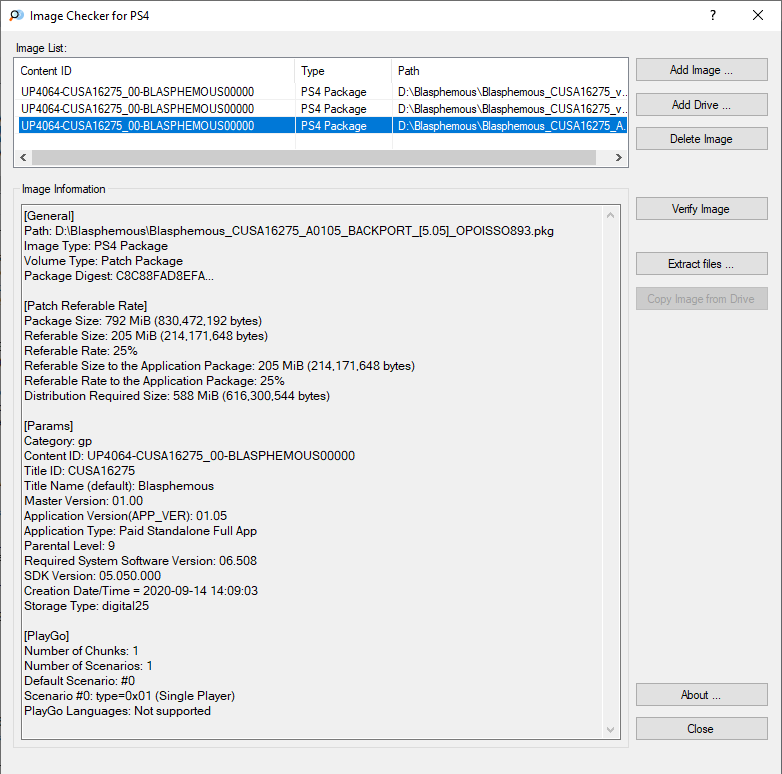Click the Path line in General section
This screenshot has width=782, height=774.
pyautogui.click(x=289, y=231)
